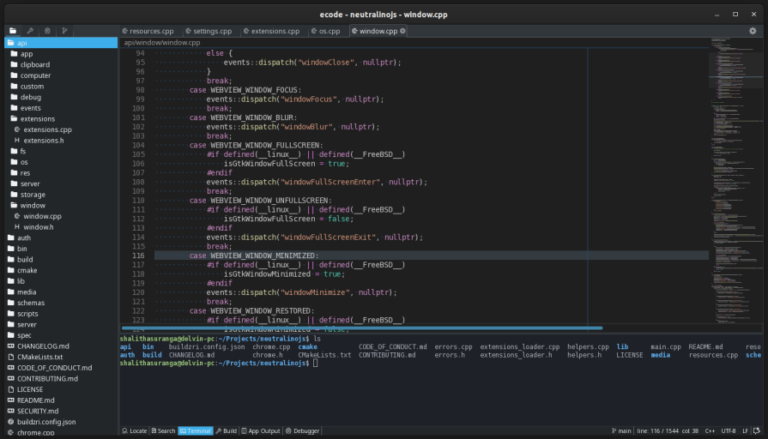Open CODE_OF_CONDUCT.md in the file tree
768x439 pixels.
tap(61, 367)
